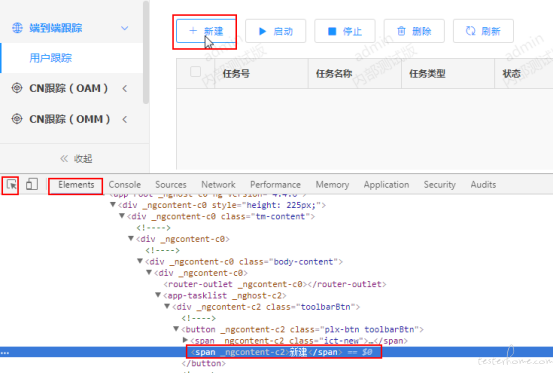Toggle the device toolbar icon in DevTools
This screenshot has height=373, width=554.
pos(32,184)
